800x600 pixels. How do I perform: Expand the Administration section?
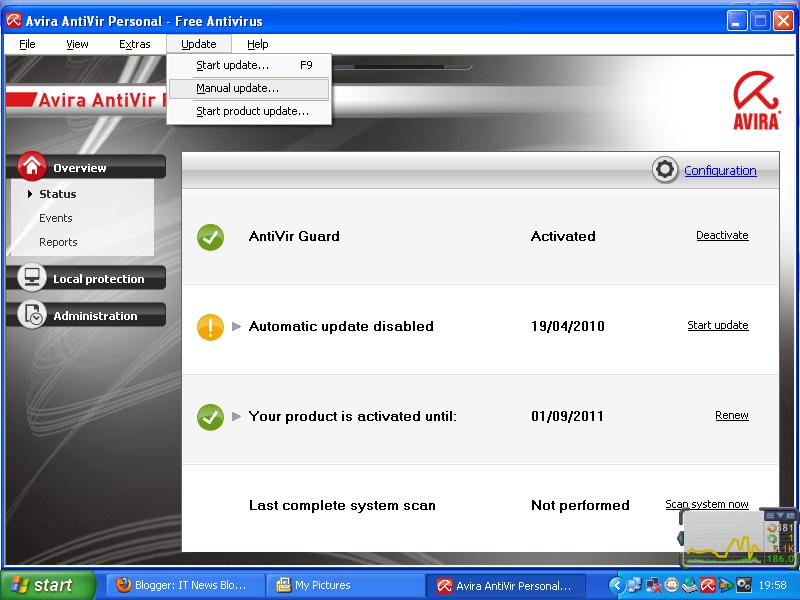86,315
